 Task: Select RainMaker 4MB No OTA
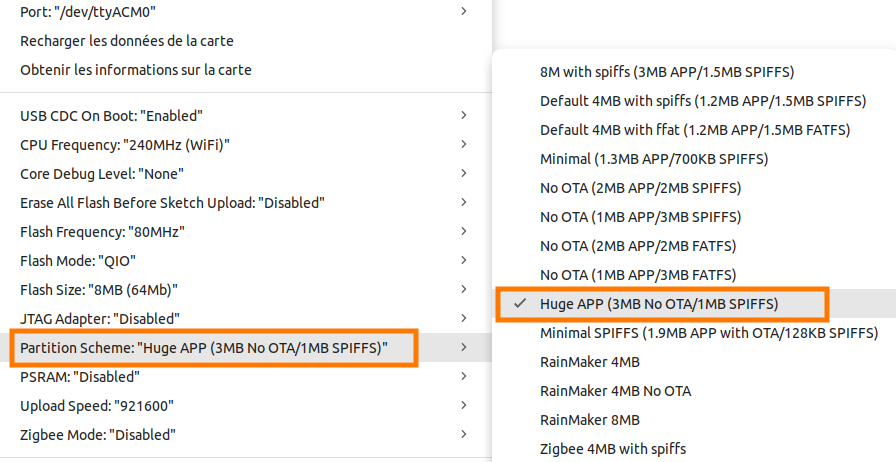(615, 391)
